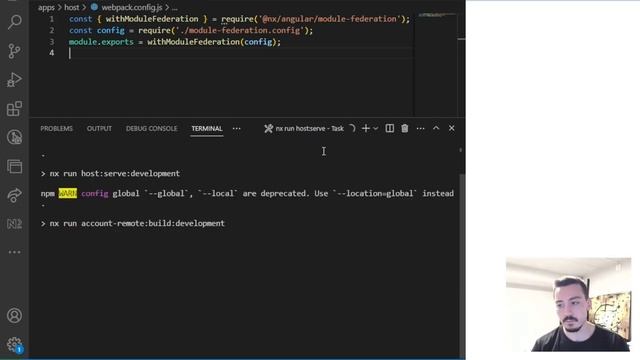Open the timeline clock icon in activity bar
640x360 pixels.
tap(14, 137)
